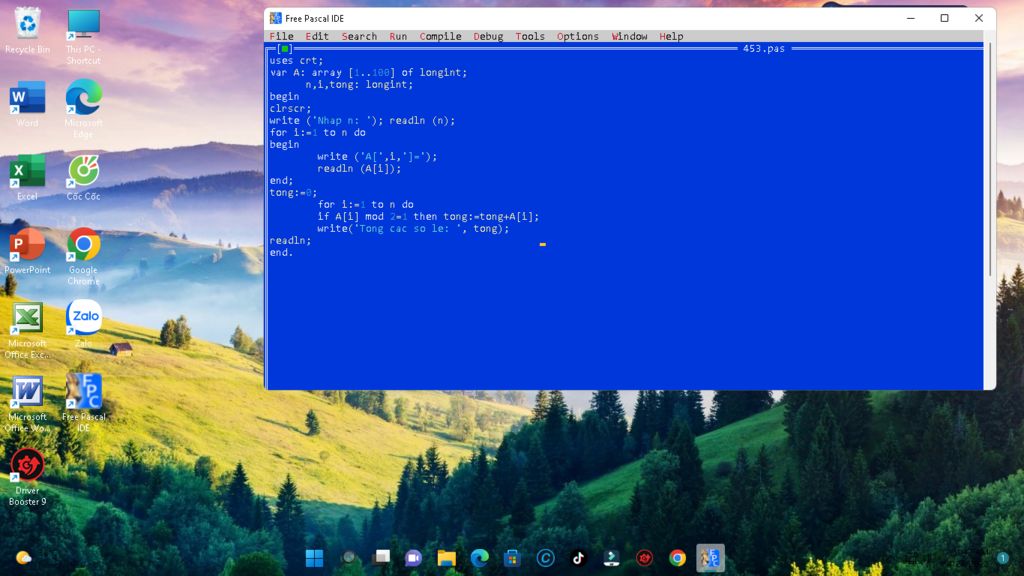
Task: Open the Run menu
Action: pos(398,37)
